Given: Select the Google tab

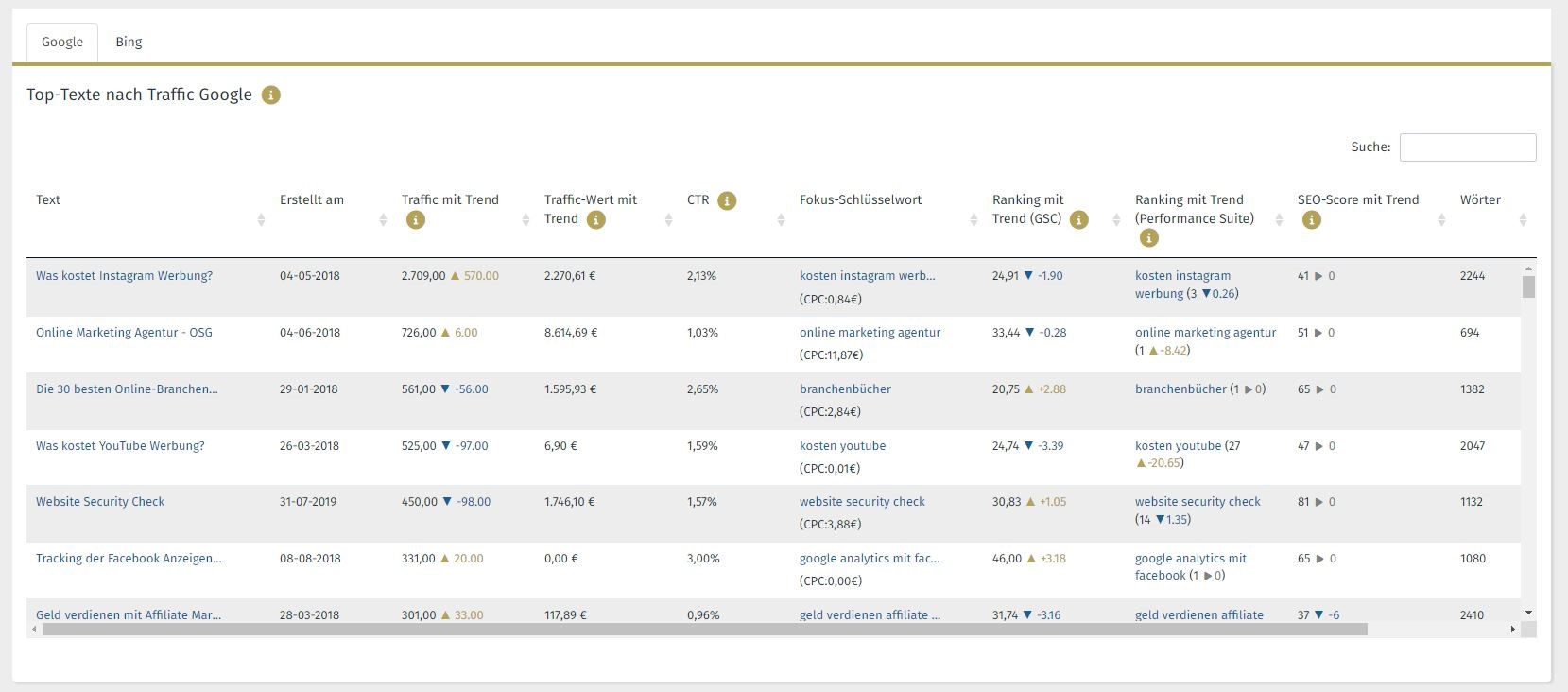Looking at the screenshot, I should 62,43.
